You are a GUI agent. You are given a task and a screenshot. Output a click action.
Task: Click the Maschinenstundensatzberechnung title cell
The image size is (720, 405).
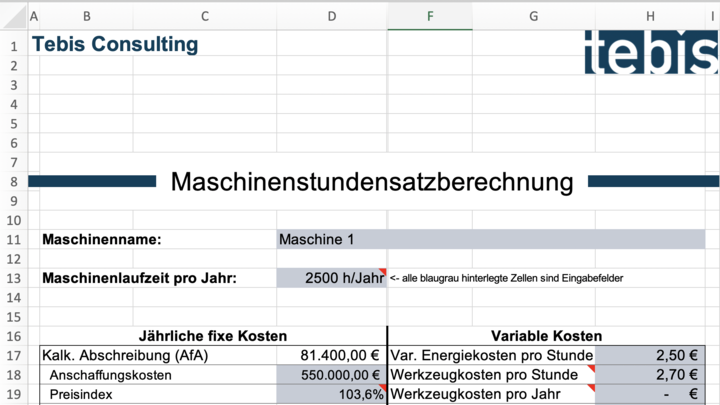(x=372, y=182)
